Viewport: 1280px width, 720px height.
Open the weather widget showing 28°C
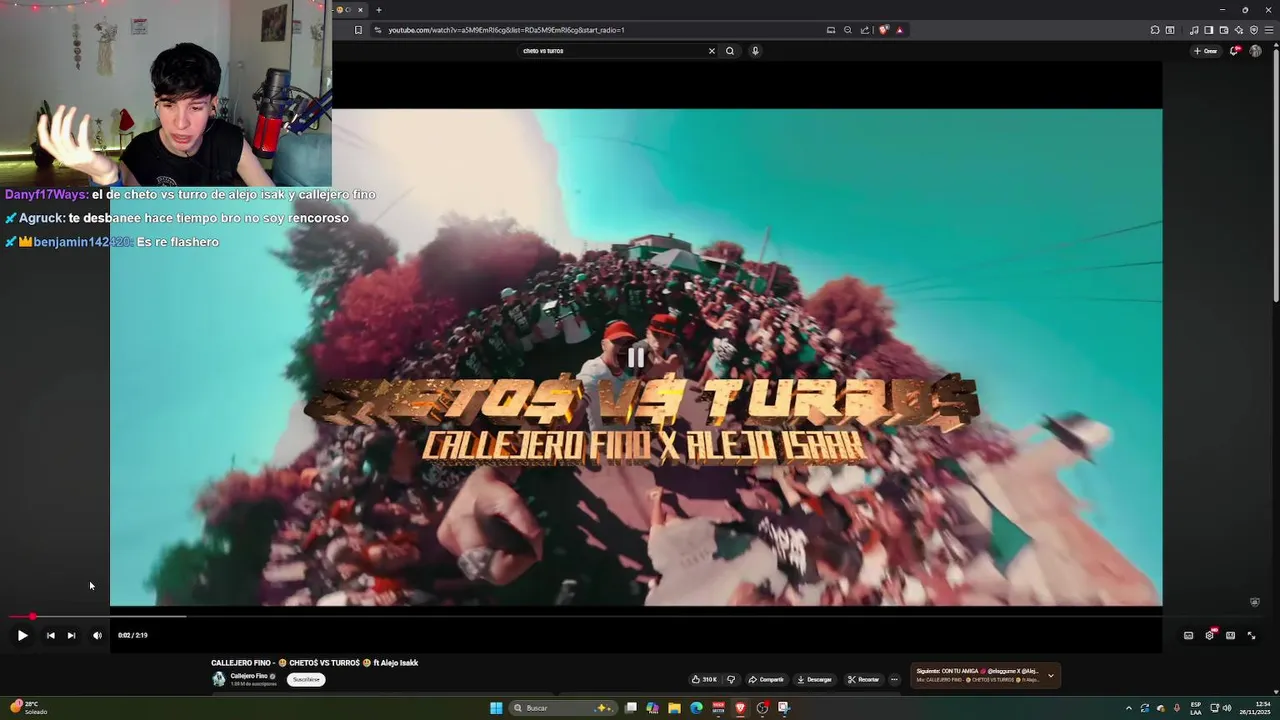[x=28, y=707]
